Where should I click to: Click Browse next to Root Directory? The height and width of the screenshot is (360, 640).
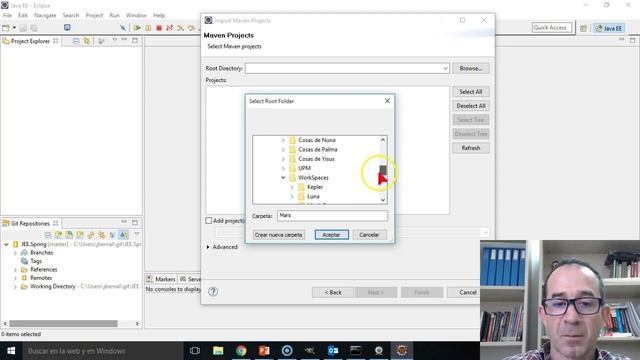[471, 68]
